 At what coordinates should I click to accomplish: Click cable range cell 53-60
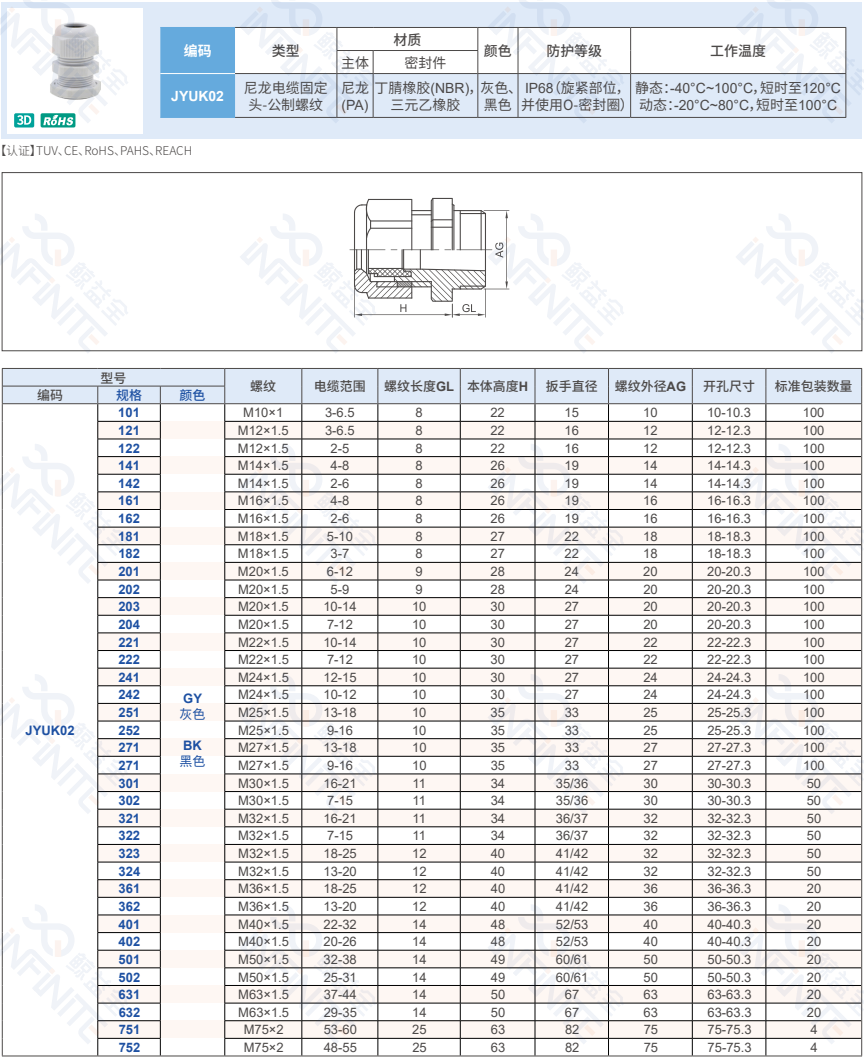click(x=339, y=1029)
